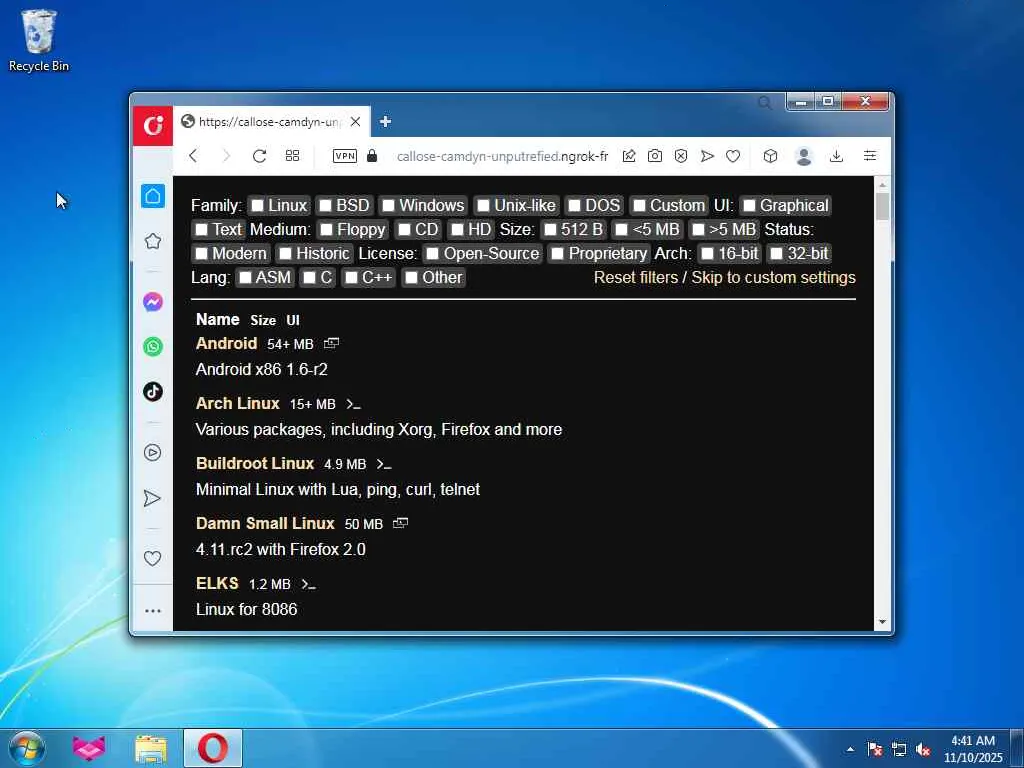Open Messenger in sidebar
The image size is (1024, 768).
click(x=153, y=302)
